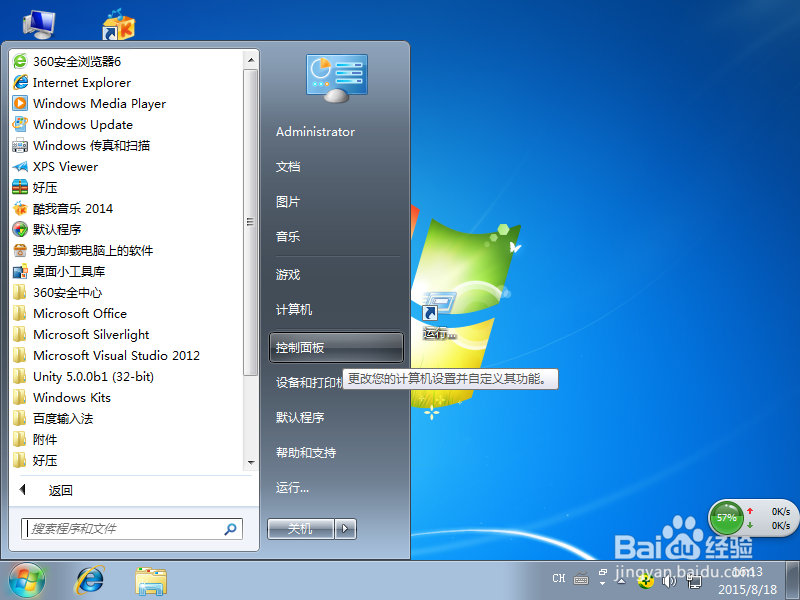Click the program list scroll-down arrow
The image size is (800, 600).
[251, 463]
